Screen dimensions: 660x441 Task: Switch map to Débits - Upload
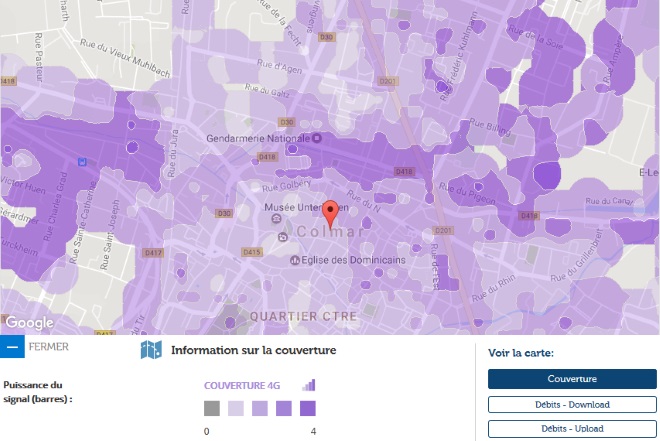click(572, 429)
